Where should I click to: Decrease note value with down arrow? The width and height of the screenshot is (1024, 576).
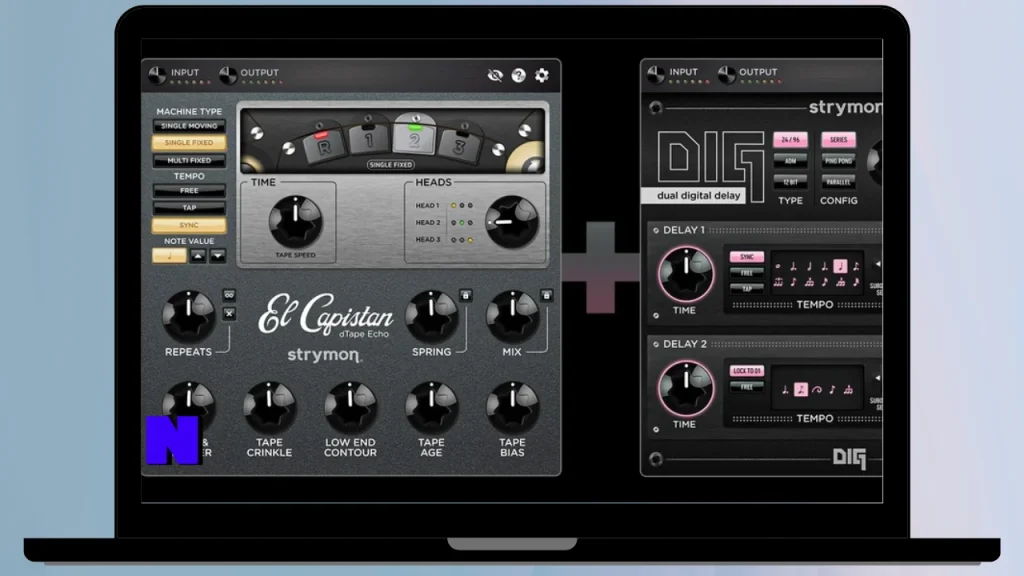coord(217,256)
